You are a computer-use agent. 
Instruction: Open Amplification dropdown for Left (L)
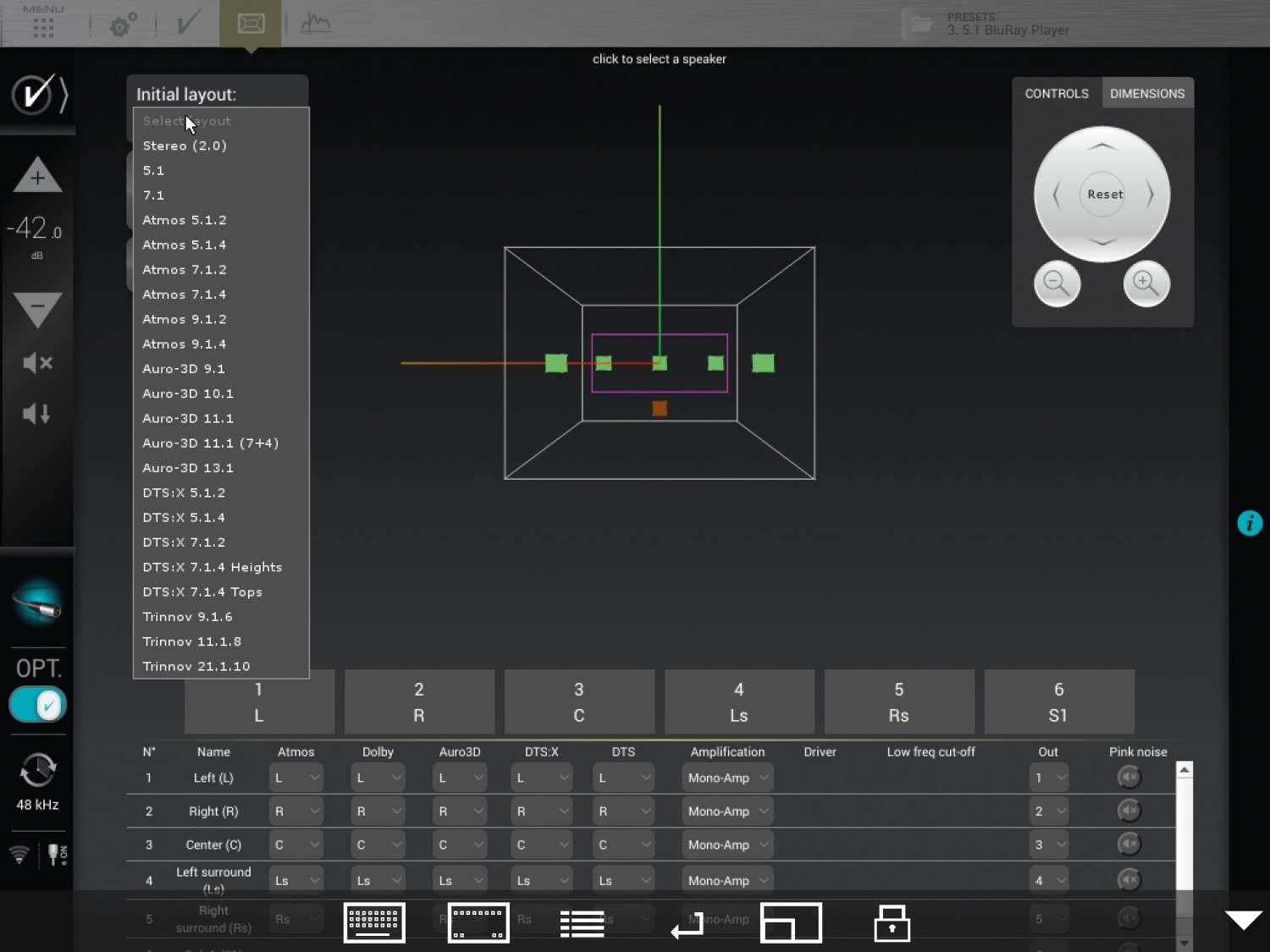pos(727,778)
